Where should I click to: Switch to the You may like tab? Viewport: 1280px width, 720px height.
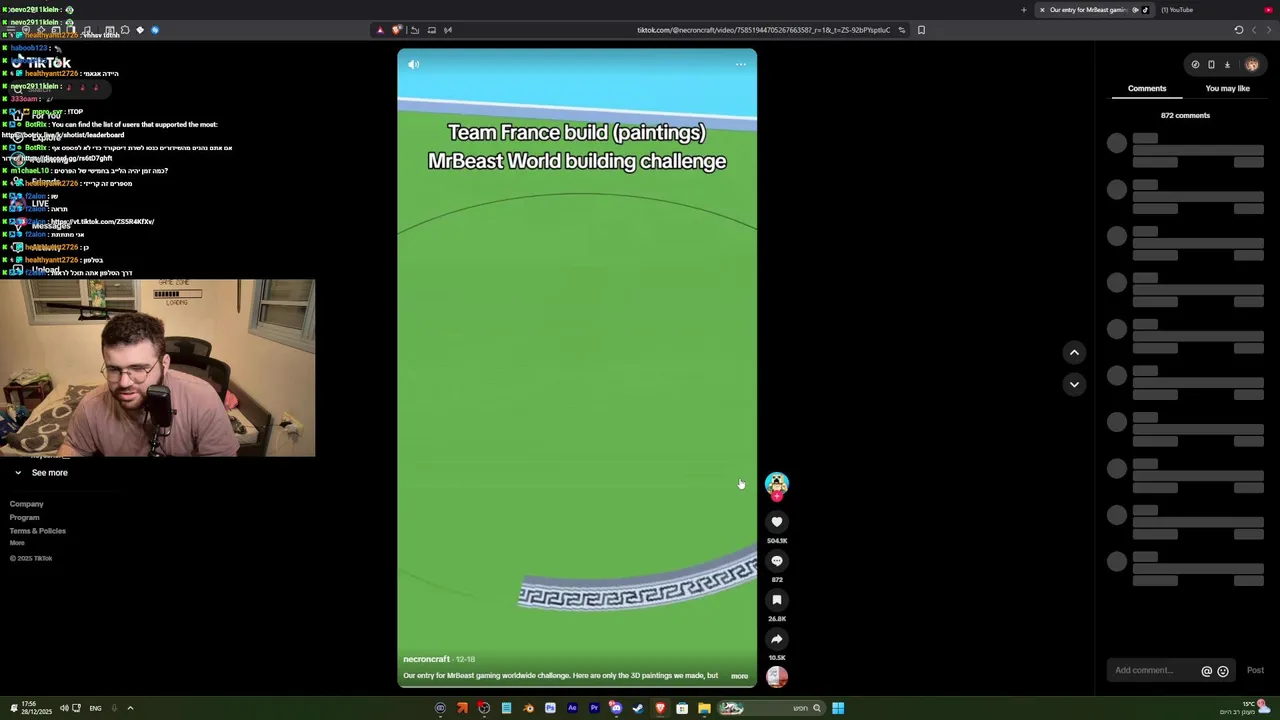pyautogui.click(x=1228, y=89)
